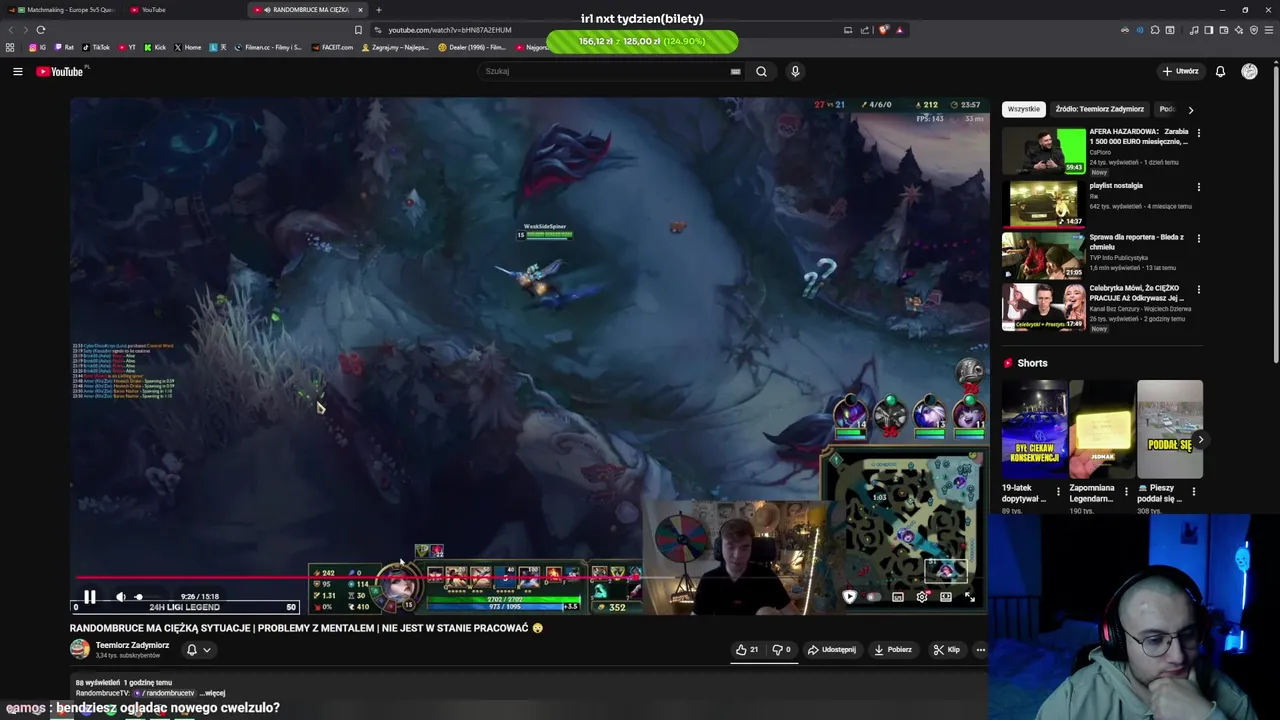Click the Udostępnij share button
This screenshot has height=720, width=1280.
point(832,649)
